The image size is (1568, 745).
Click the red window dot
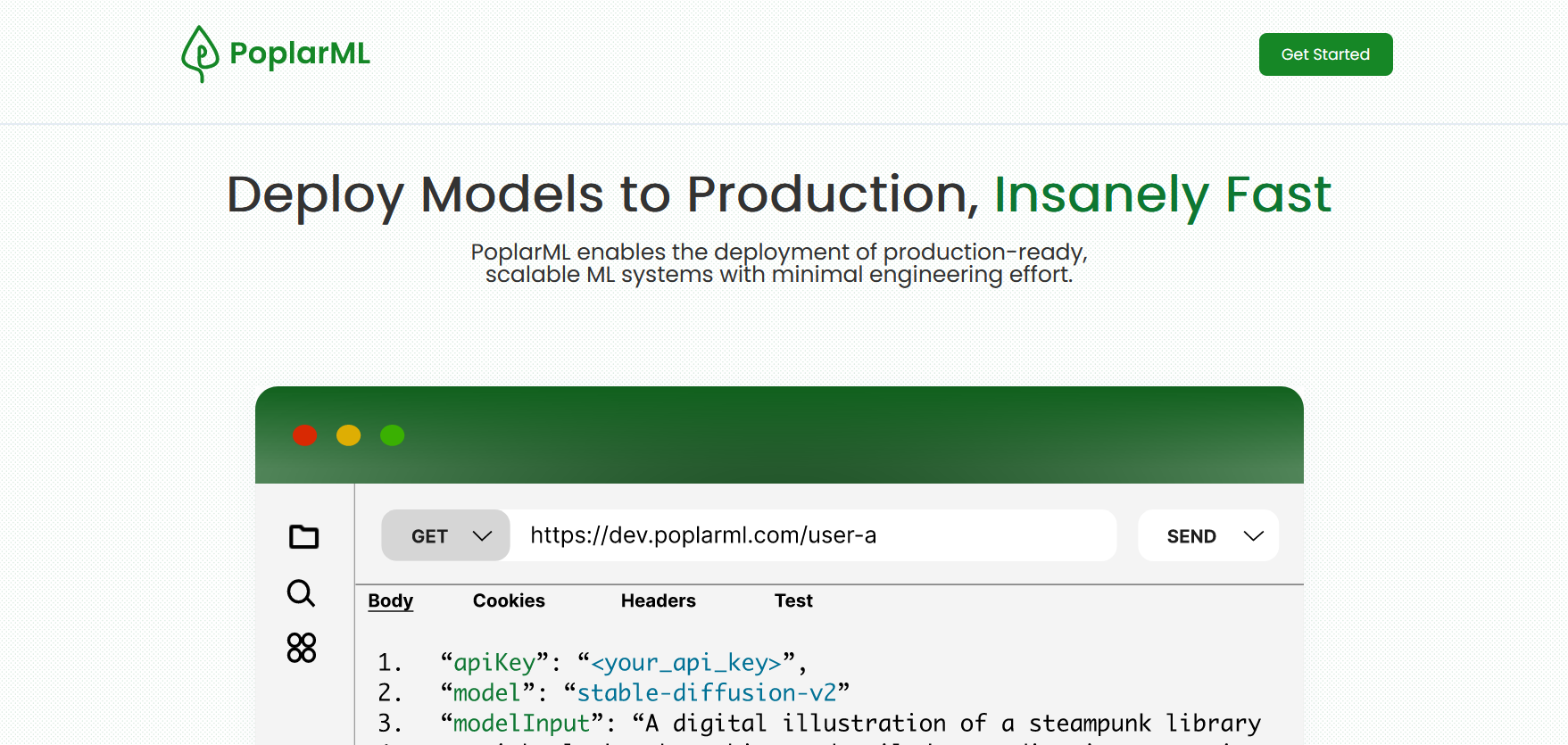tap(305, 435)
